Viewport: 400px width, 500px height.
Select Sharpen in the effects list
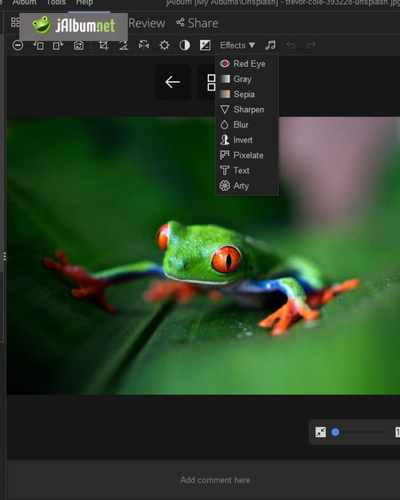tap(247, 110)
